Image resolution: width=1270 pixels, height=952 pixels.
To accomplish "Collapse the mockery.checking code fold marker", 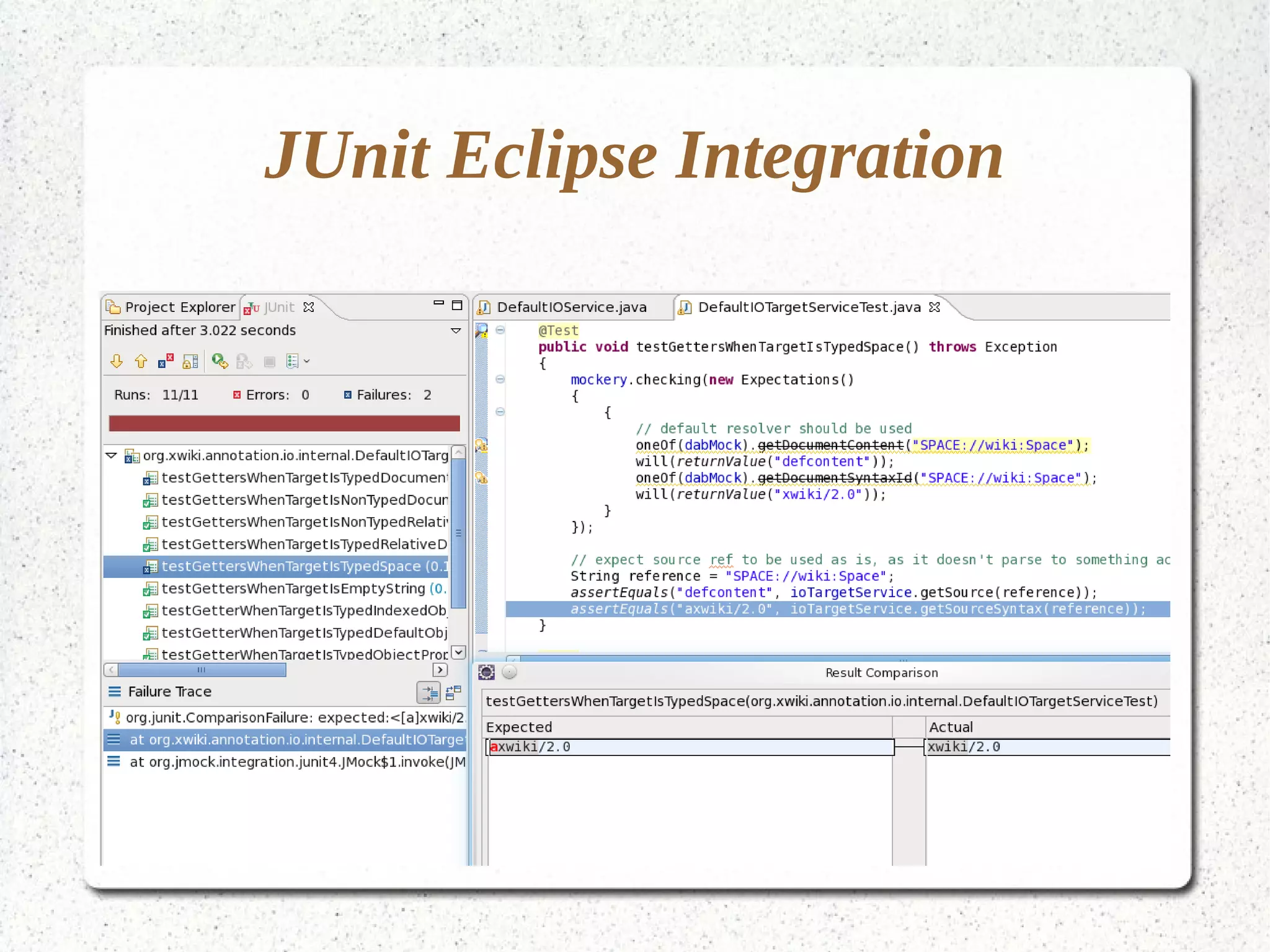I will click(x=500, y=380).
